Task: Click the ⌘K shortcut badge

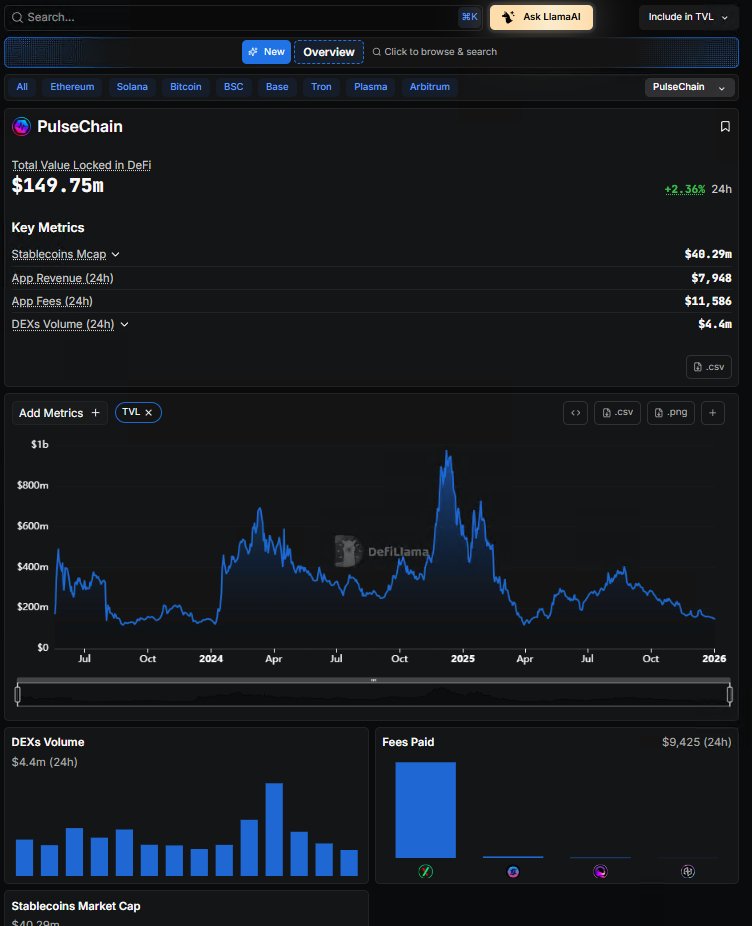Action: tap(470, 17)
